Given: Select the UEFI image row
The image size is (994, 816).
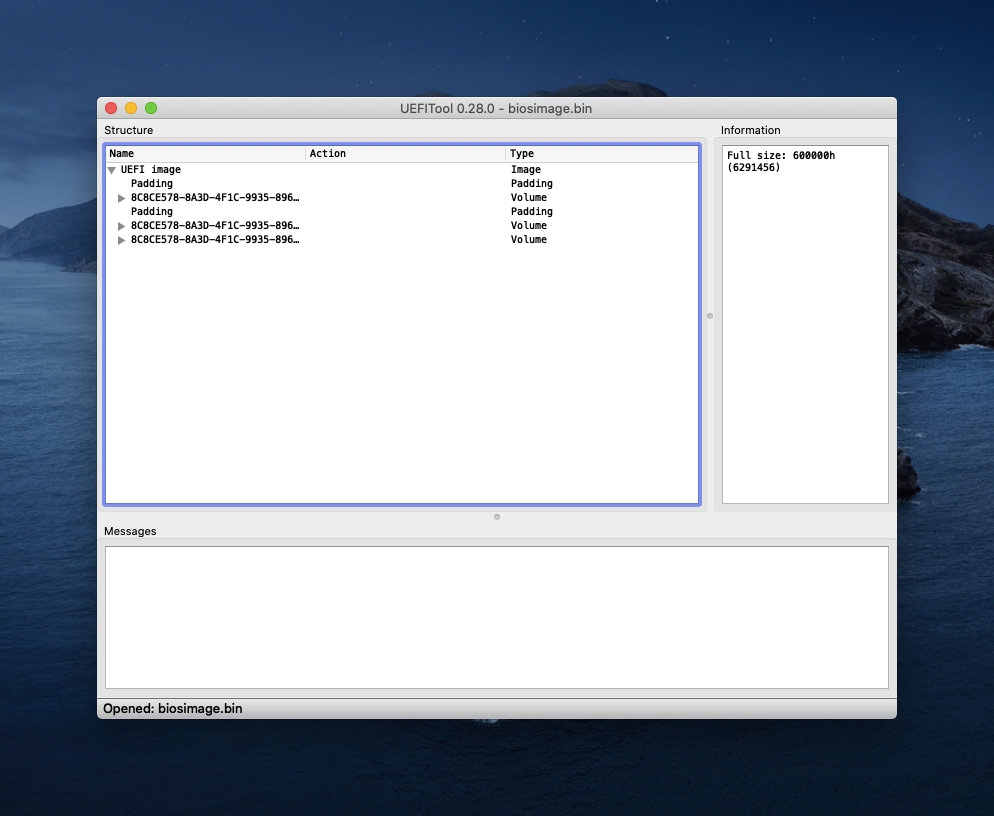Looking at the screenshot, I should [x=151, y=170].
